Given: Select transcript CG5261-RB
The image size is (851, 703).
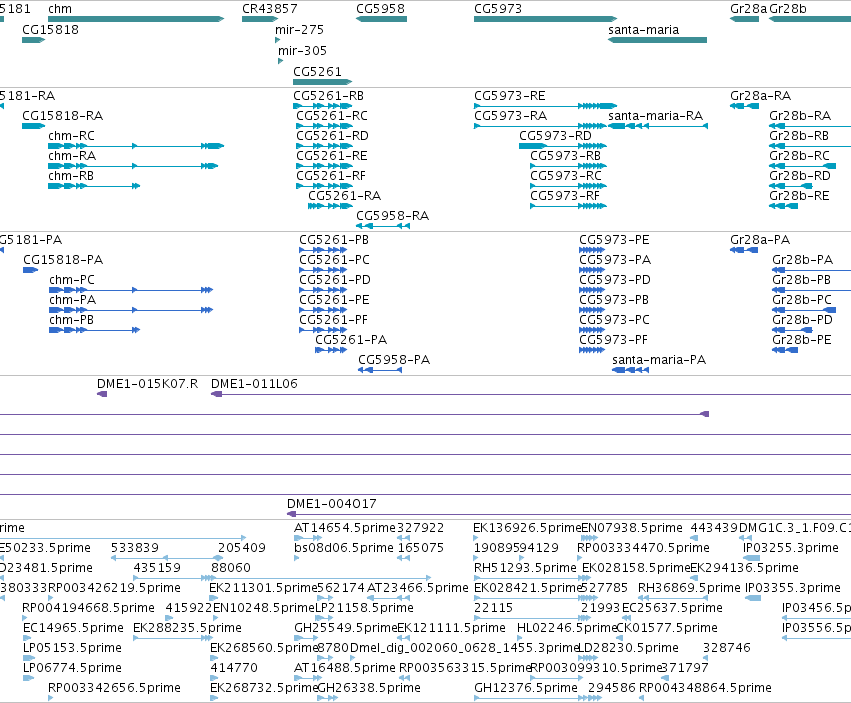Looking at the screenshot, I should (322, 106).
